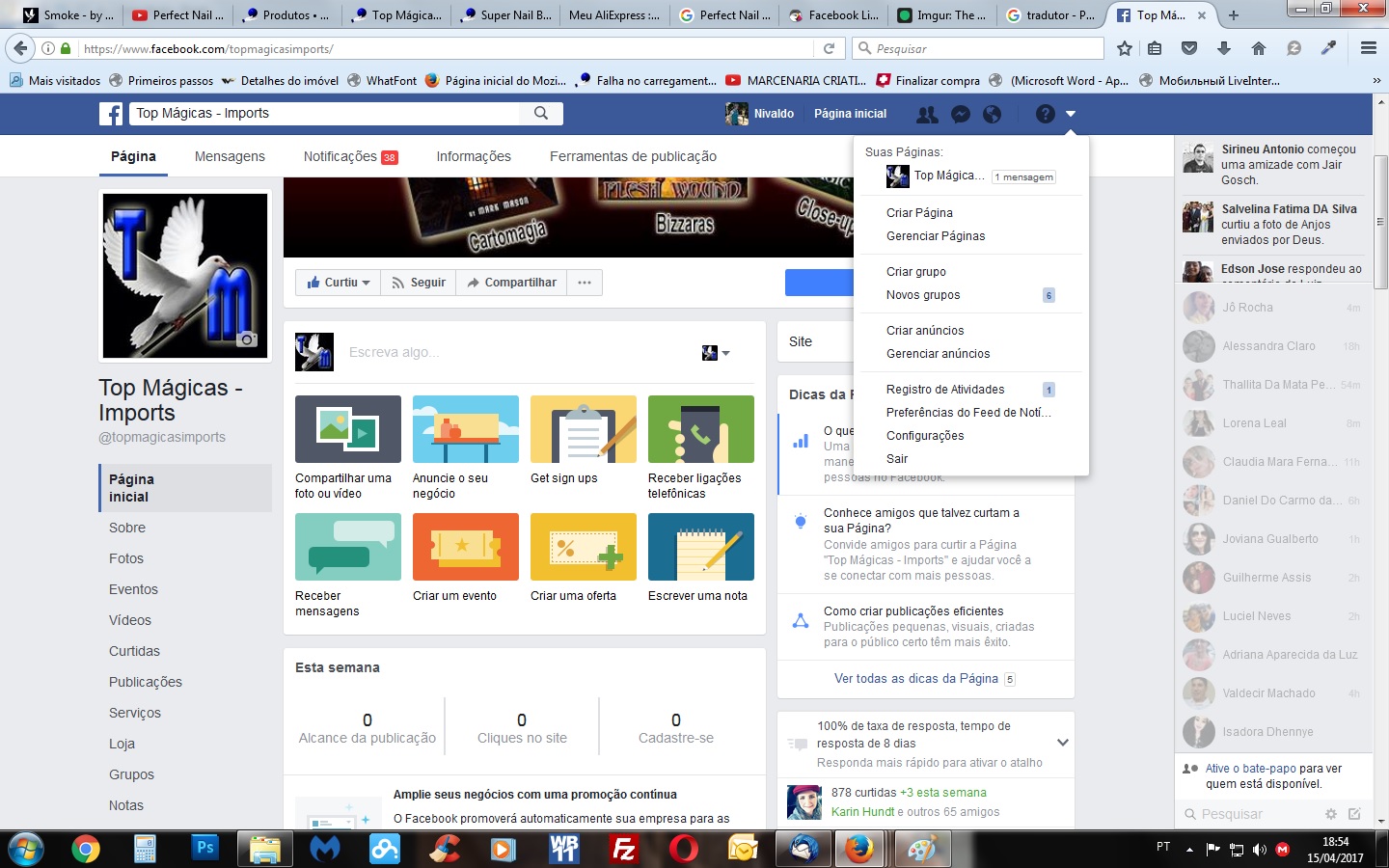Open Ferramentas de publicação tab
Screen dimensions: 1389x868
[x=633, y=156]
